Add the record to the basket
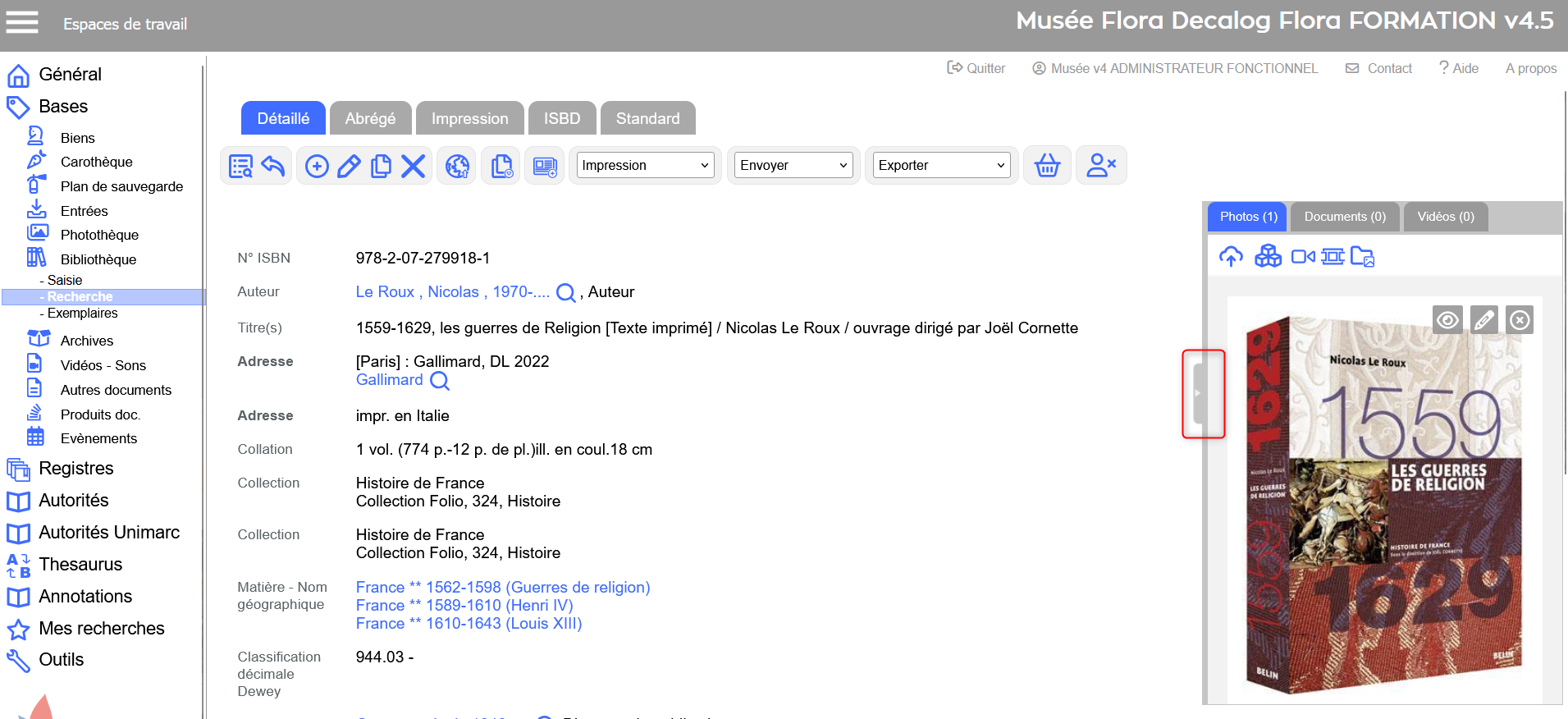 click(1047, 166)
